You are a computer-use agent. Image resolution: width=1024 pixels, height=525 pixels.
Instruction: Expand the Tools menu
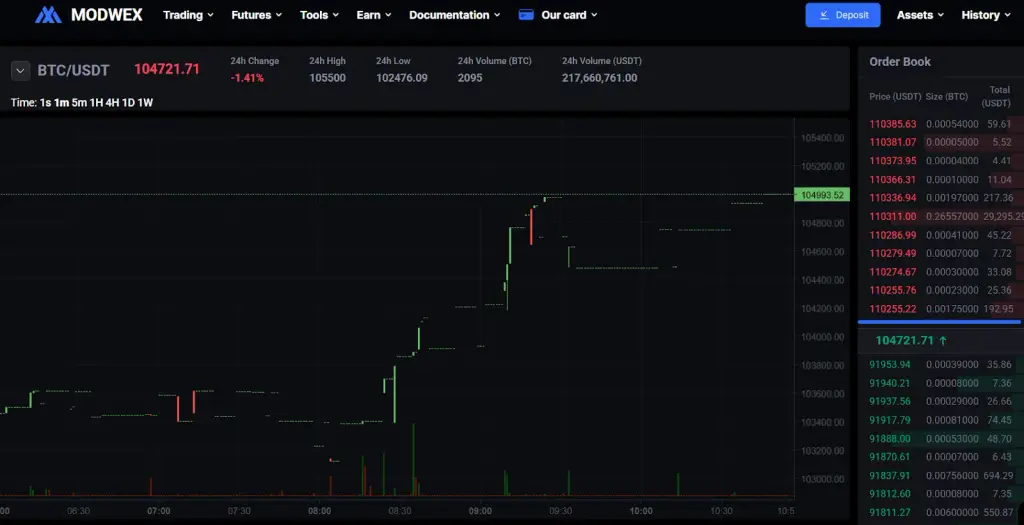coord(319,15)
